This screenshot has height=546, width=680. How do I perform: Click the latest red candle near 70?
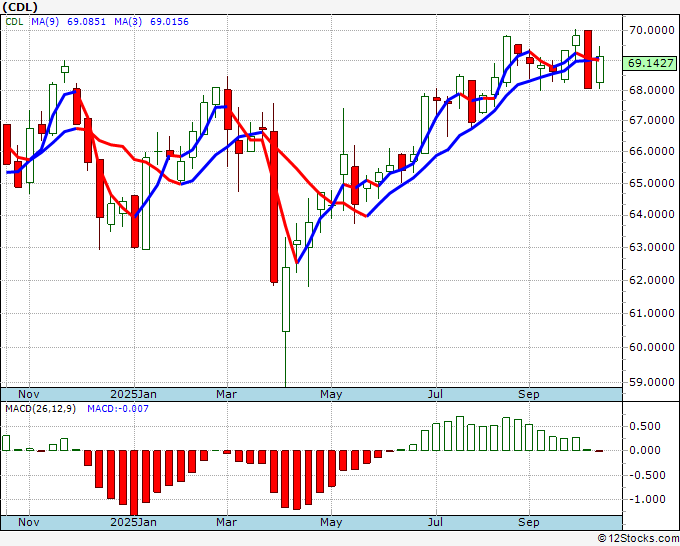coord(588,59)
